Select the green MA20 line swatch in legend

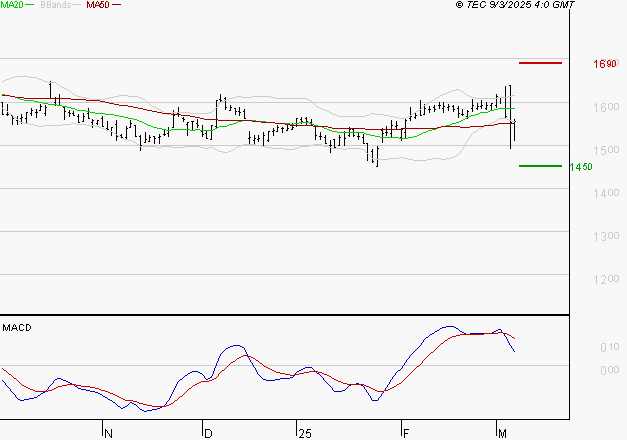coord(29,5)
